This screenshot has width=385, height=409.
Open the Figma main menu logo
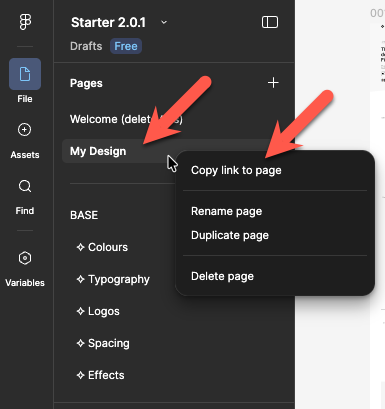pyautogui.click(x=25, y=22)
